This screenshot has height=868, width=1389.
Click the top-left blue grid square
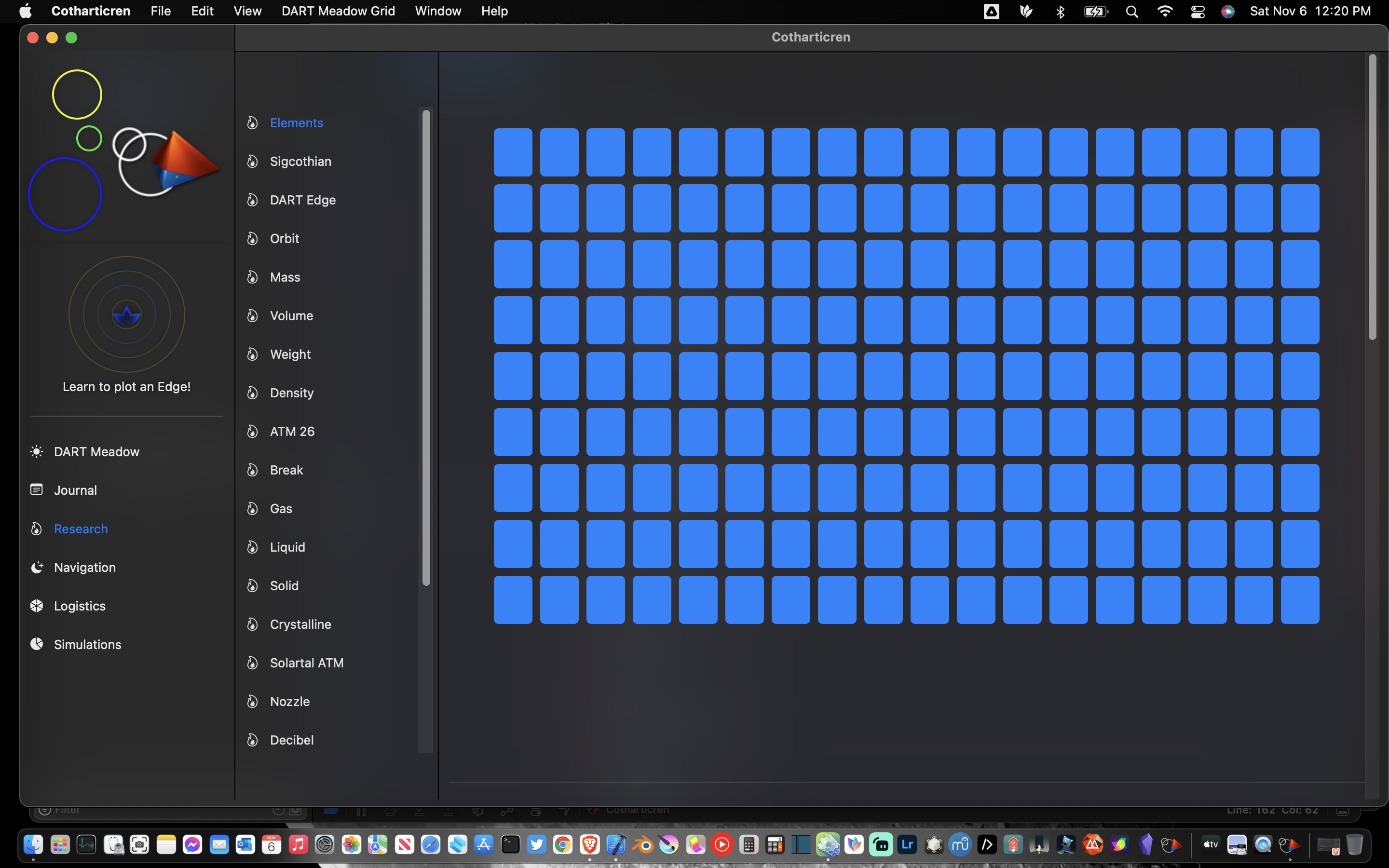[513, 152]
